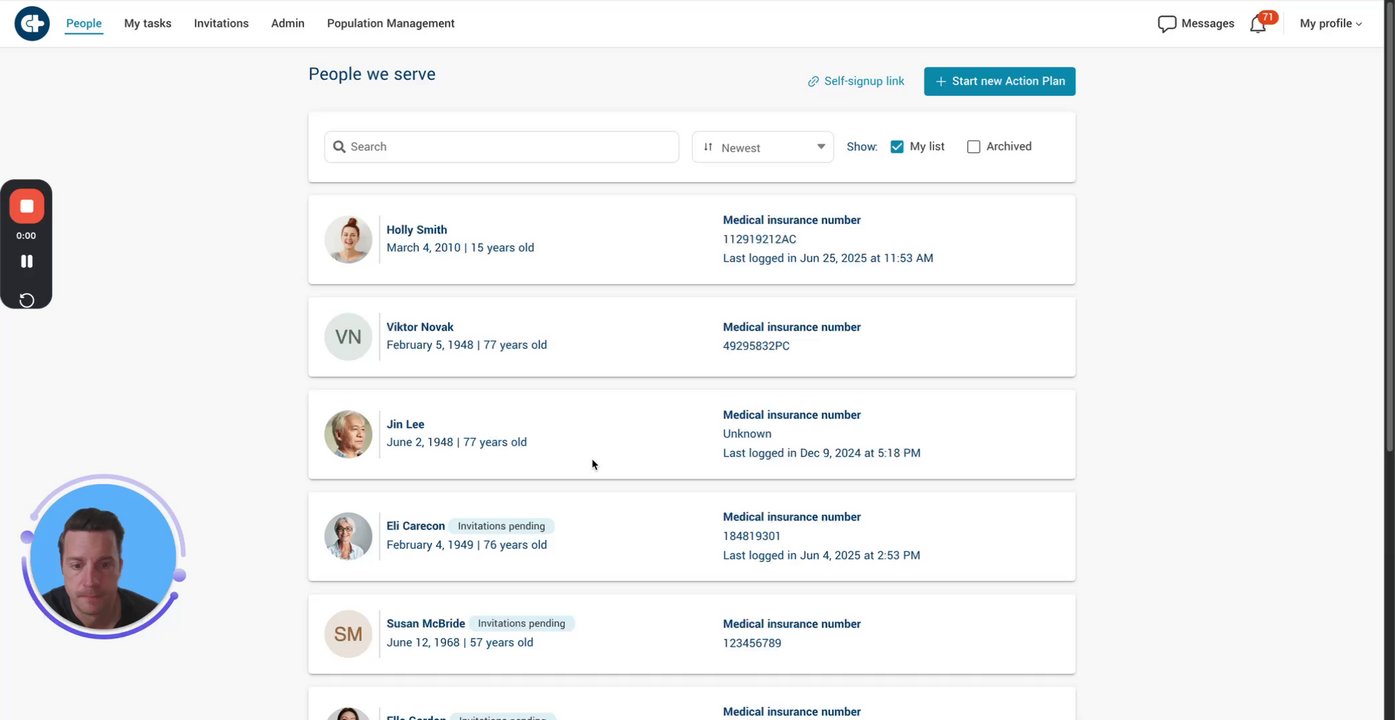Stop the screen recording
The height and width of the screenshot is (720, 1395).
click(x=27, y=206)
